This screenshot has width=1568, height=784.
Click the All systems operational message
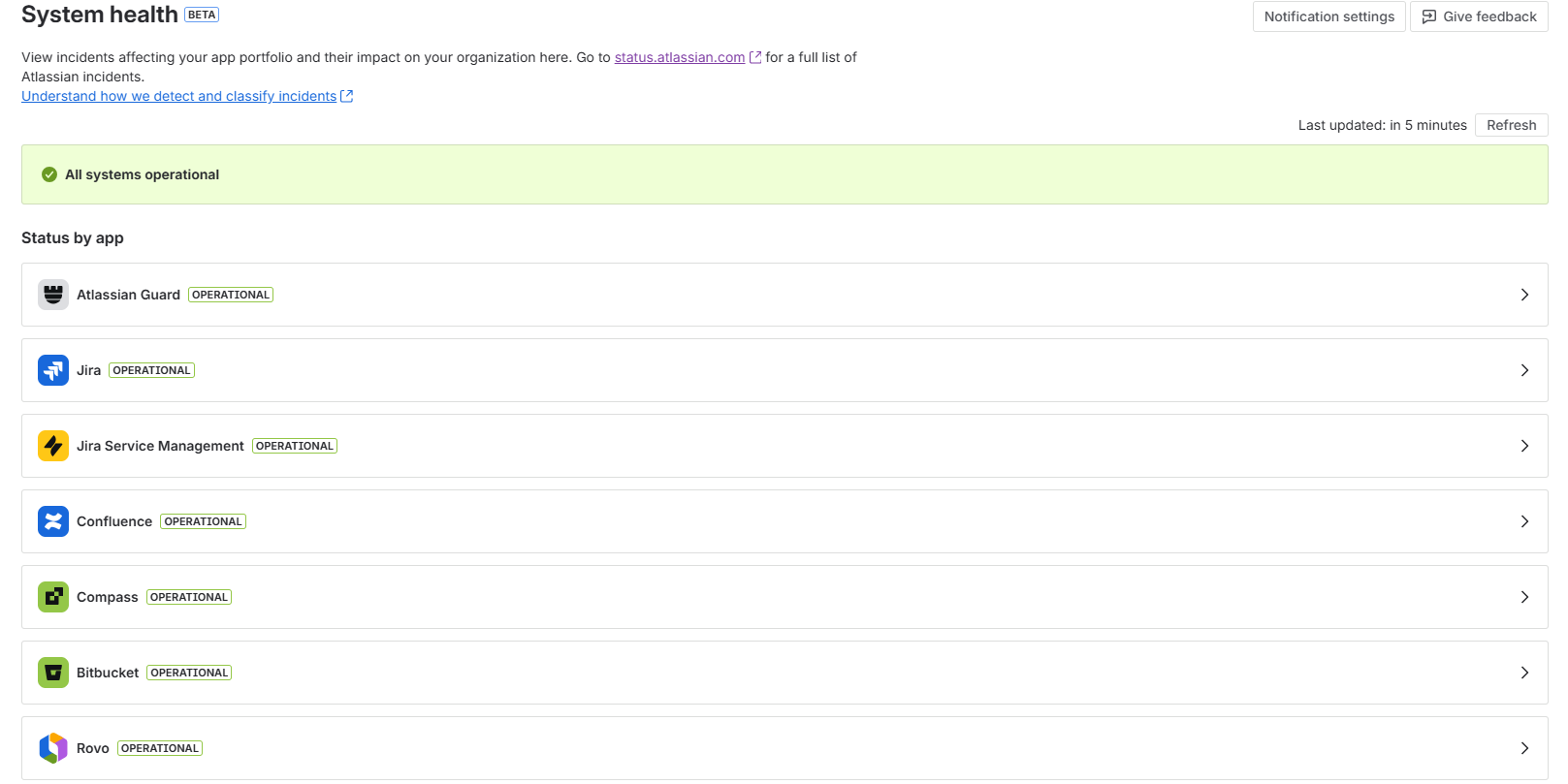pyautogui.click(x=142, y=174)
